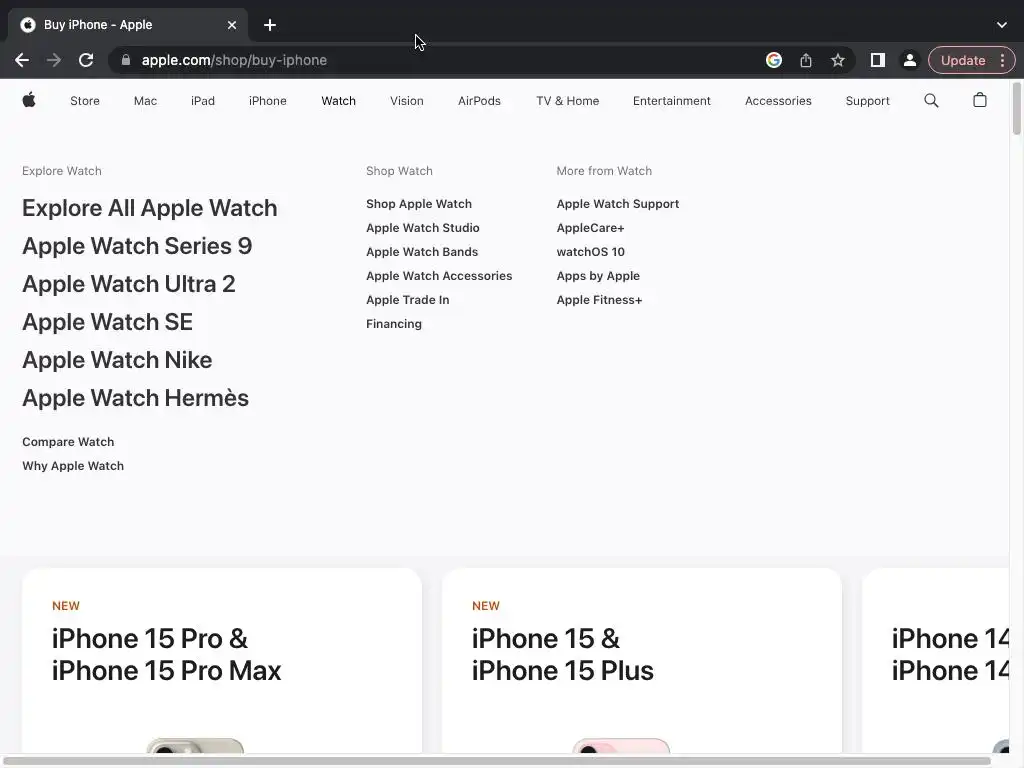Click the Update button menu
The height and width of the screenshot is (768, 1024).
coord(972,60)
